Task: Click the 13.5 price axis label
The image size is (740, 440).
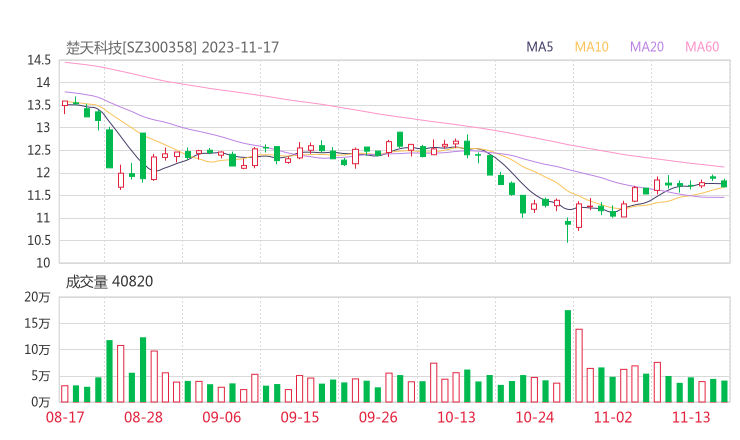Action: click(39, 105)
